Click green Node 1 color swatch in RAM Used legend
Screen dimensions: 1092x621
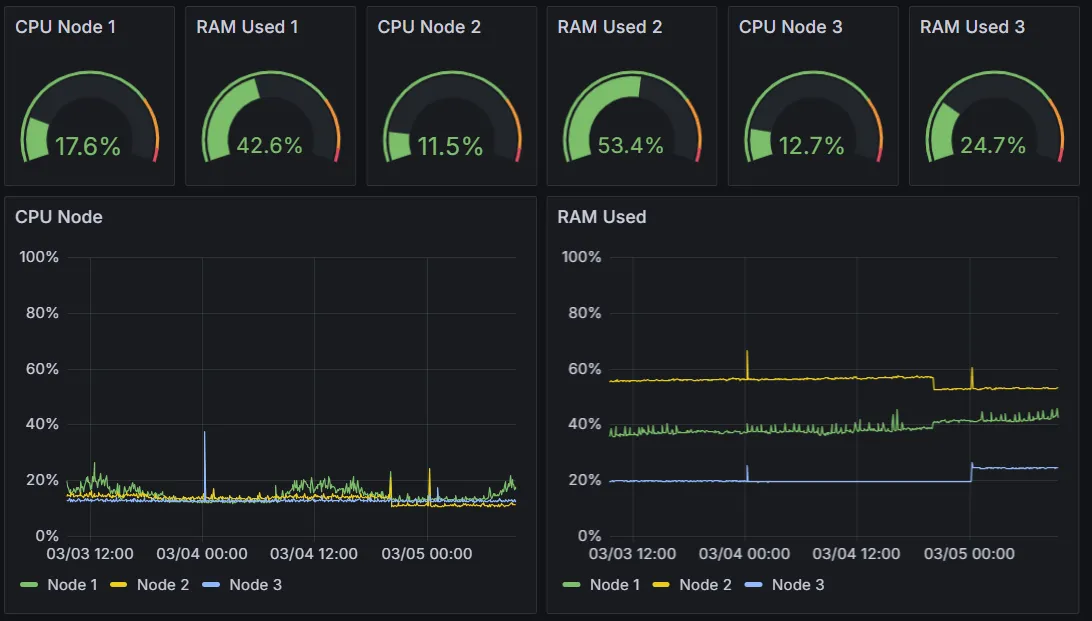click(572, 585)
